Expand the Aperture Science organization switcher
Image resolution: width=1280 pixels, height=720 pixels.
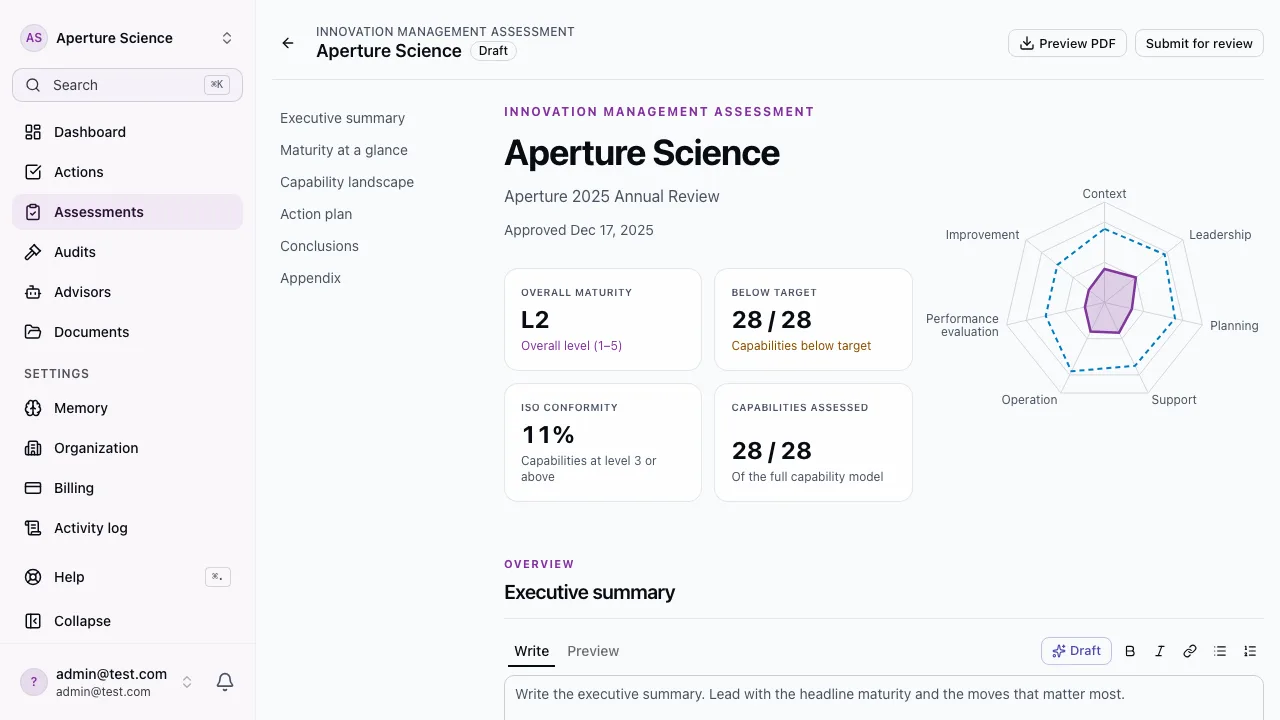click(227, 38)
